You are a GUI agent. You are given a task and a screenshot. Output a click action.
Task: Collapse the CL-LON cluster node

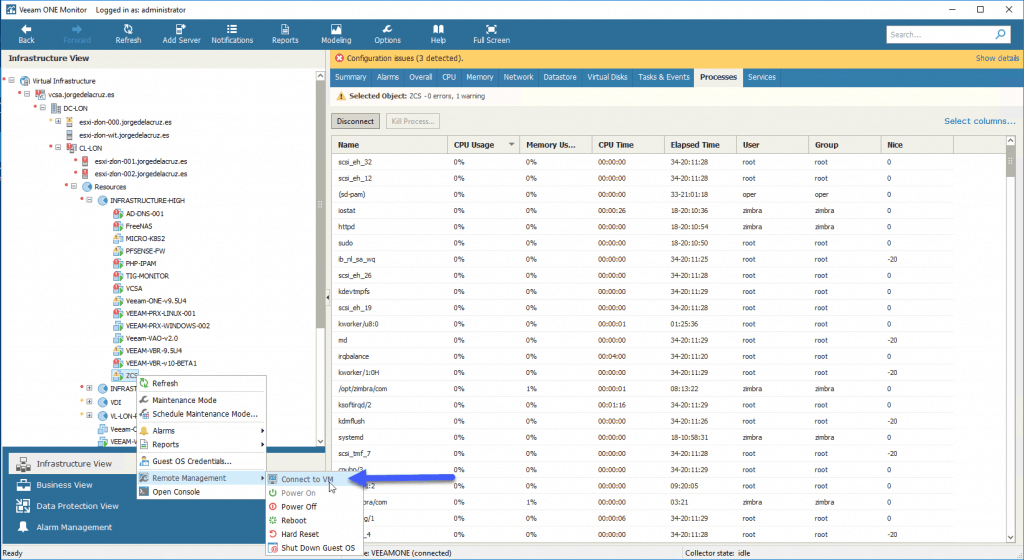coord(58,148)
